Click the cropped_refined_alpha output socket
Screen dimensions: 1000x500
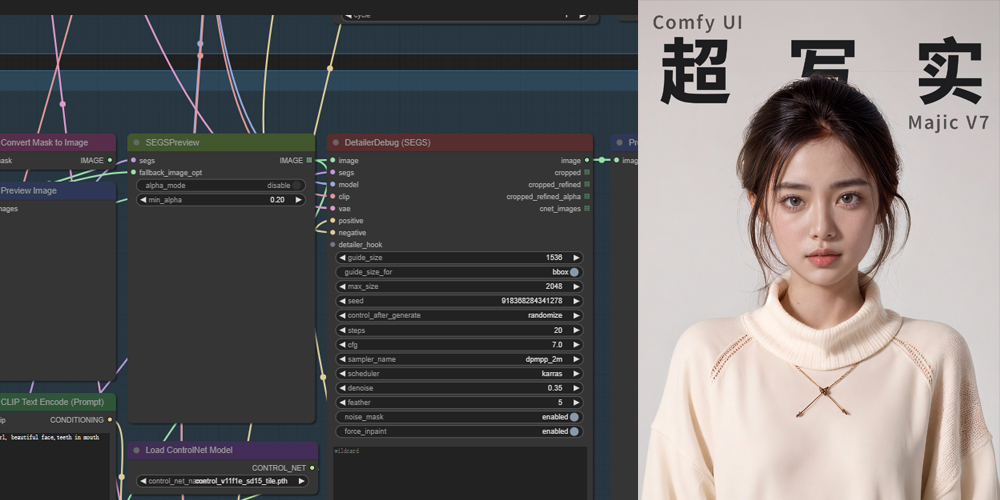tap(587, 196)
